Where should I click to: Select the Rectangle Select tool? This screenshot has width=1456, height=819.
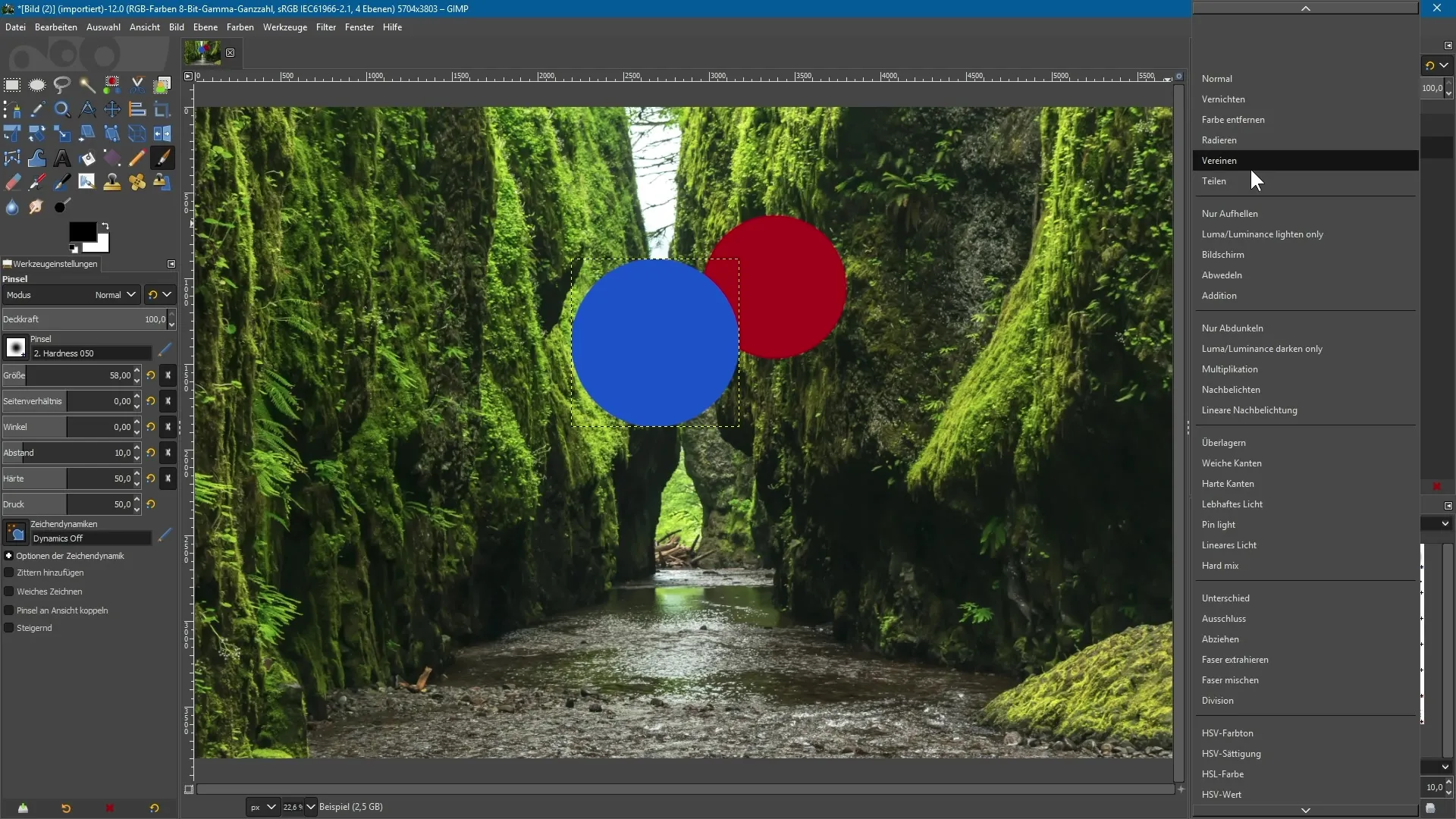[12, 85]
